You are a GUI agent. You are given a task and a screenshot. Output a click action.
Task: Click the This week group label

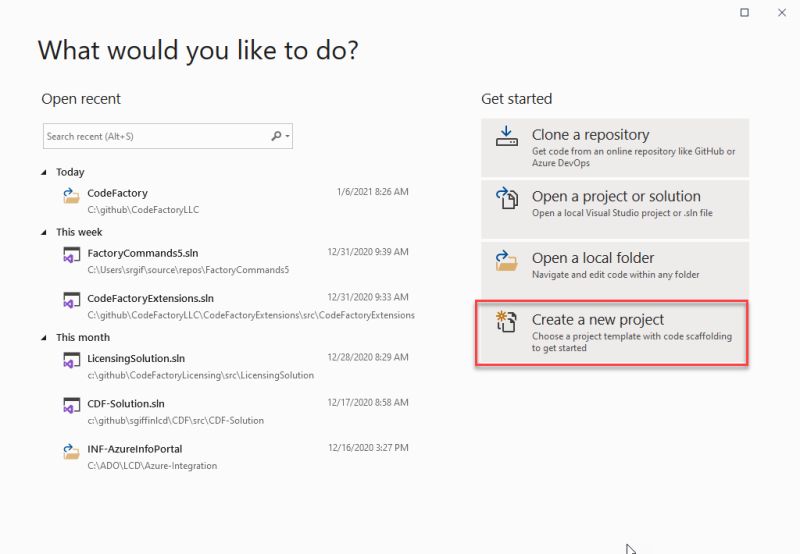[79, 232]
